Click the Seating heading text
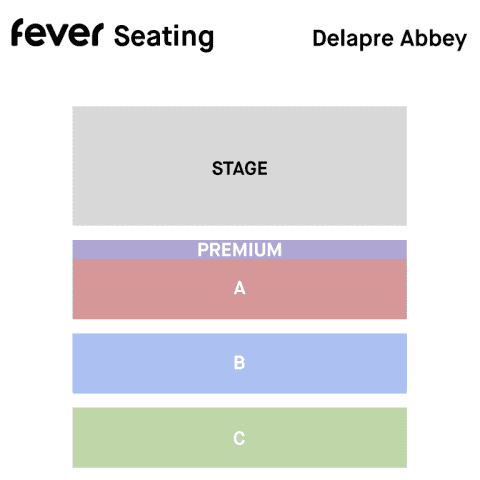480x480 pixels. [164, 37]
